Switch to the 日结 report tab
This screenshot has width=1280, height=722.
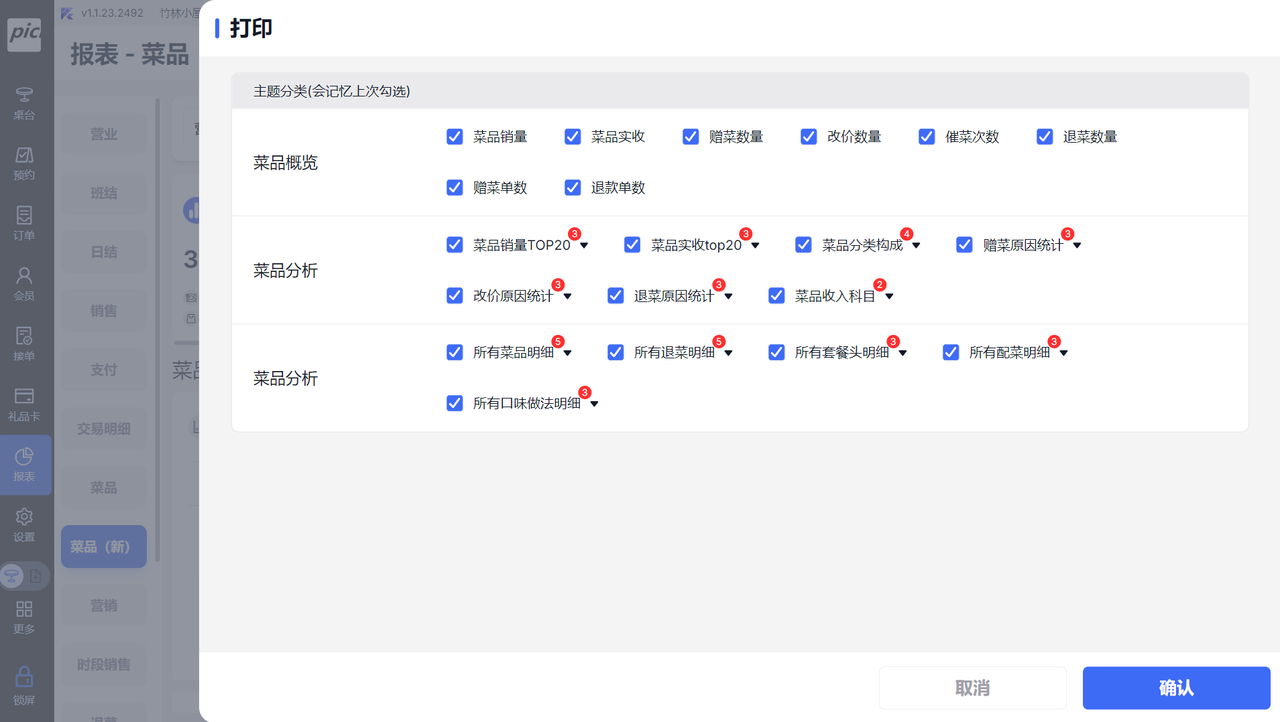[104, 252]
